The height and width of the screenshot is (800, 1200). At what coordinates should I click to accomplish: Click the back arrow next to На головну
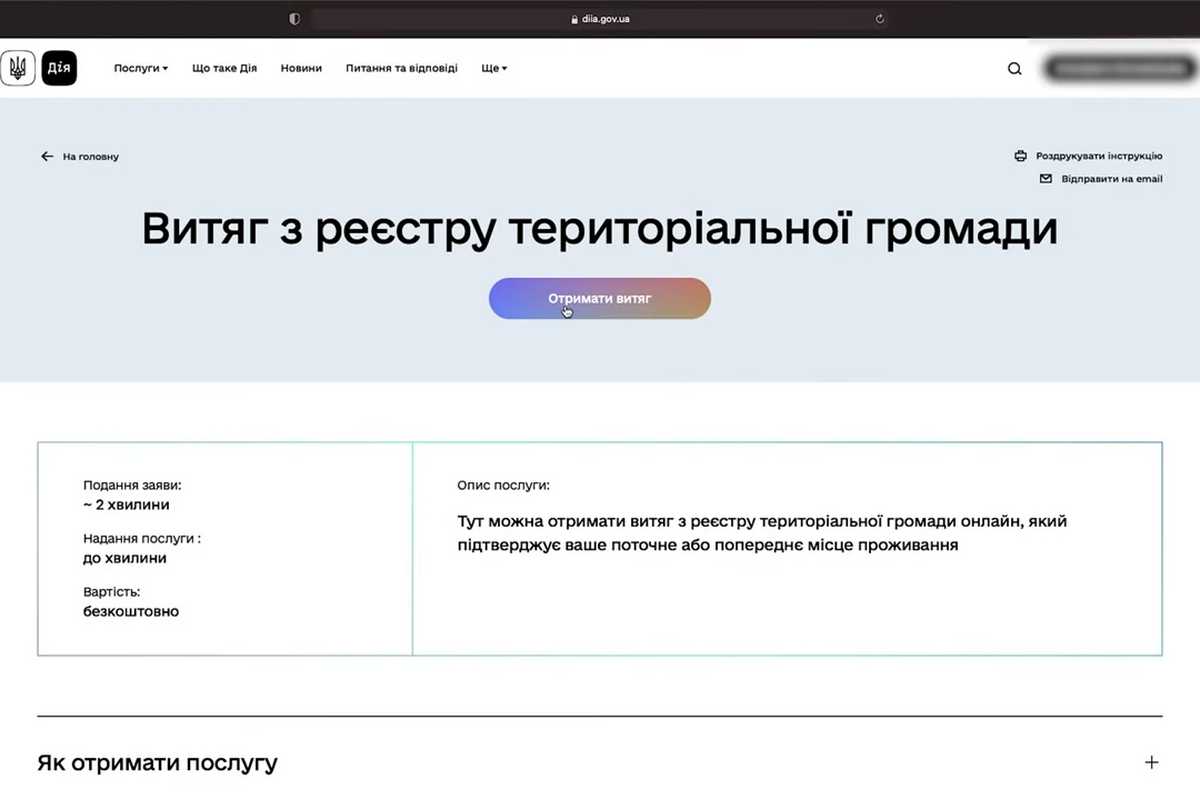(46, 156)
